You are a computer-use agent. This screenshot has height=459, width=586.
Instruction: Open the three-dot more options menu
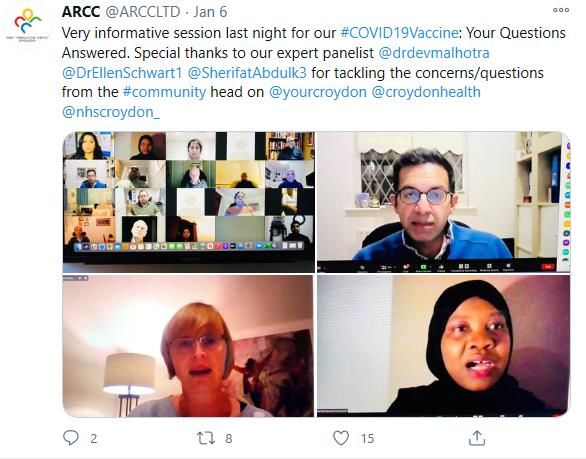[x=561, y=10]
